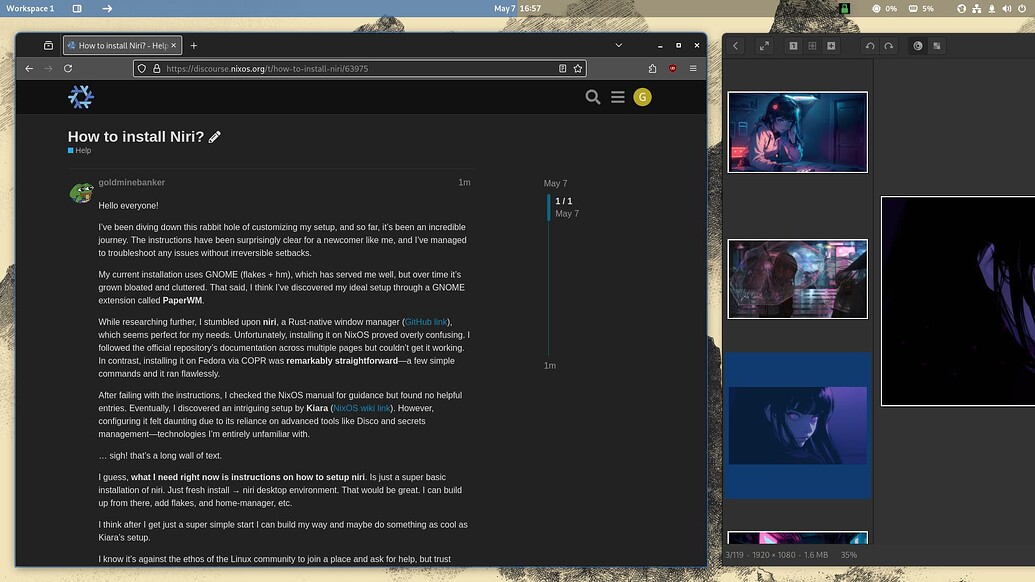Rotate the image clockwise in the viewer

(x=888, y=46)
